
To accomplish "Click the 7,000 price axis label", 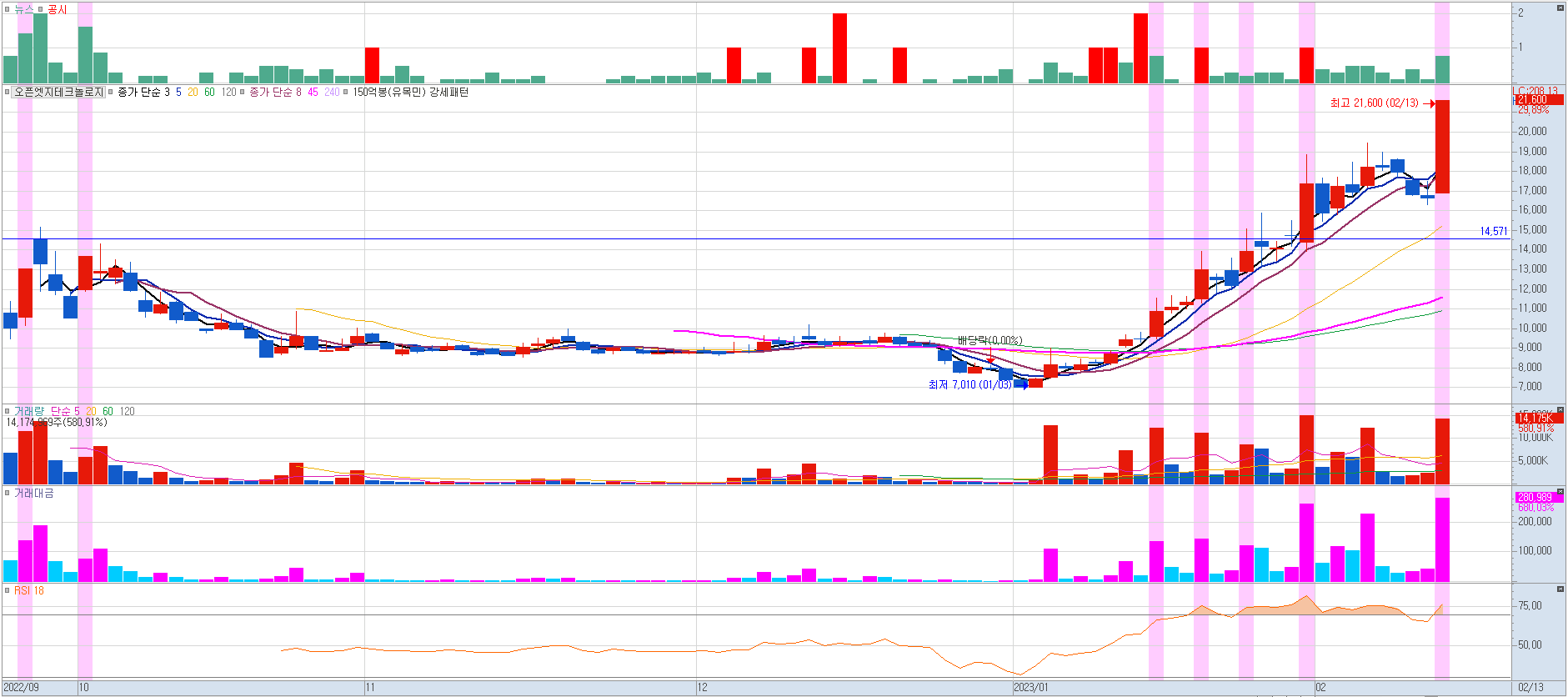I will click(1532, 386).
